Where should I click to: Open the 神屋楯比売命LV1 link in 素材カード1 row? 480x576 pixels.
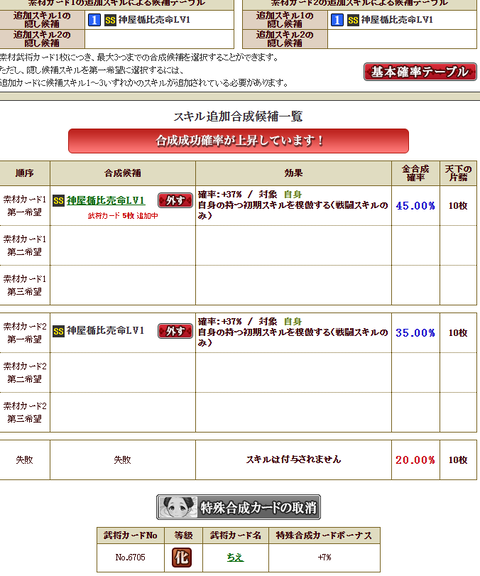(x=106, y=201)
